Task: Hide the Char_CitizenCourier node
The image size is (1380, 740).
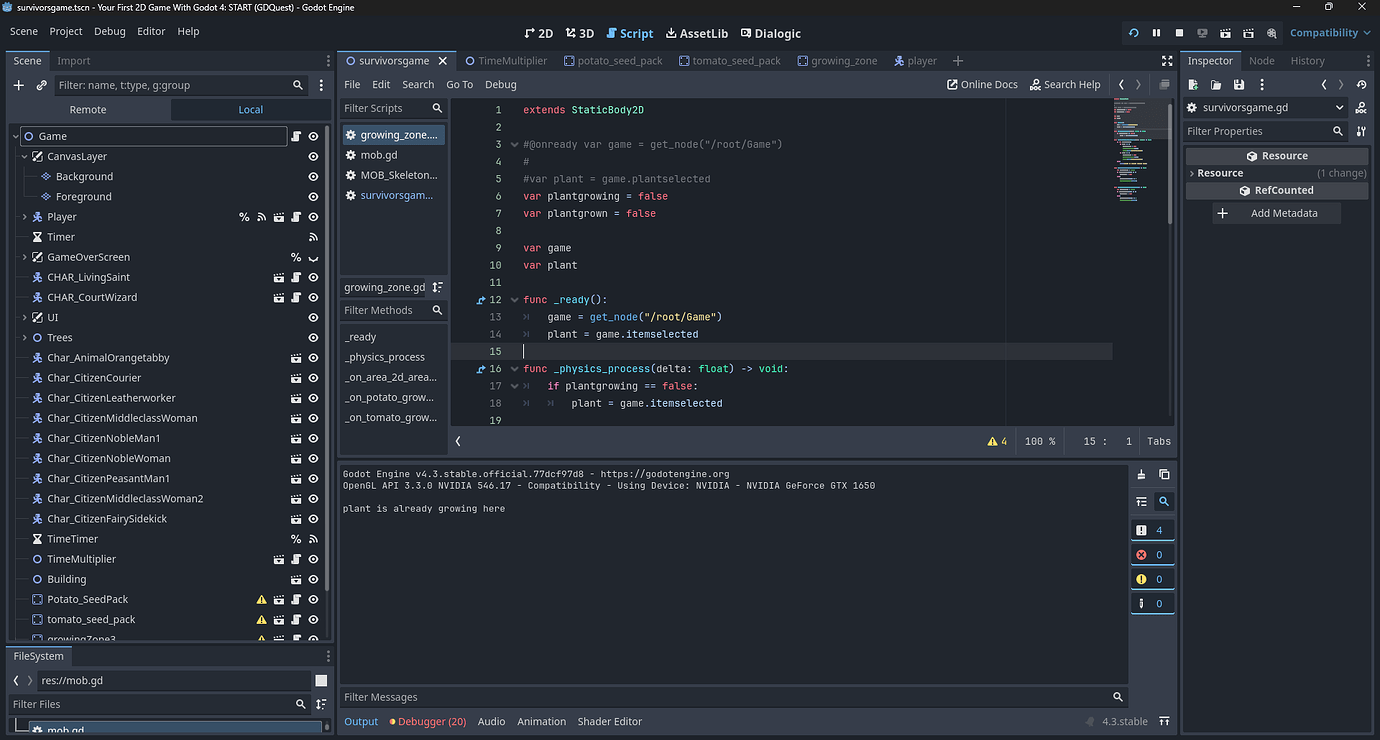Action: 313,377
